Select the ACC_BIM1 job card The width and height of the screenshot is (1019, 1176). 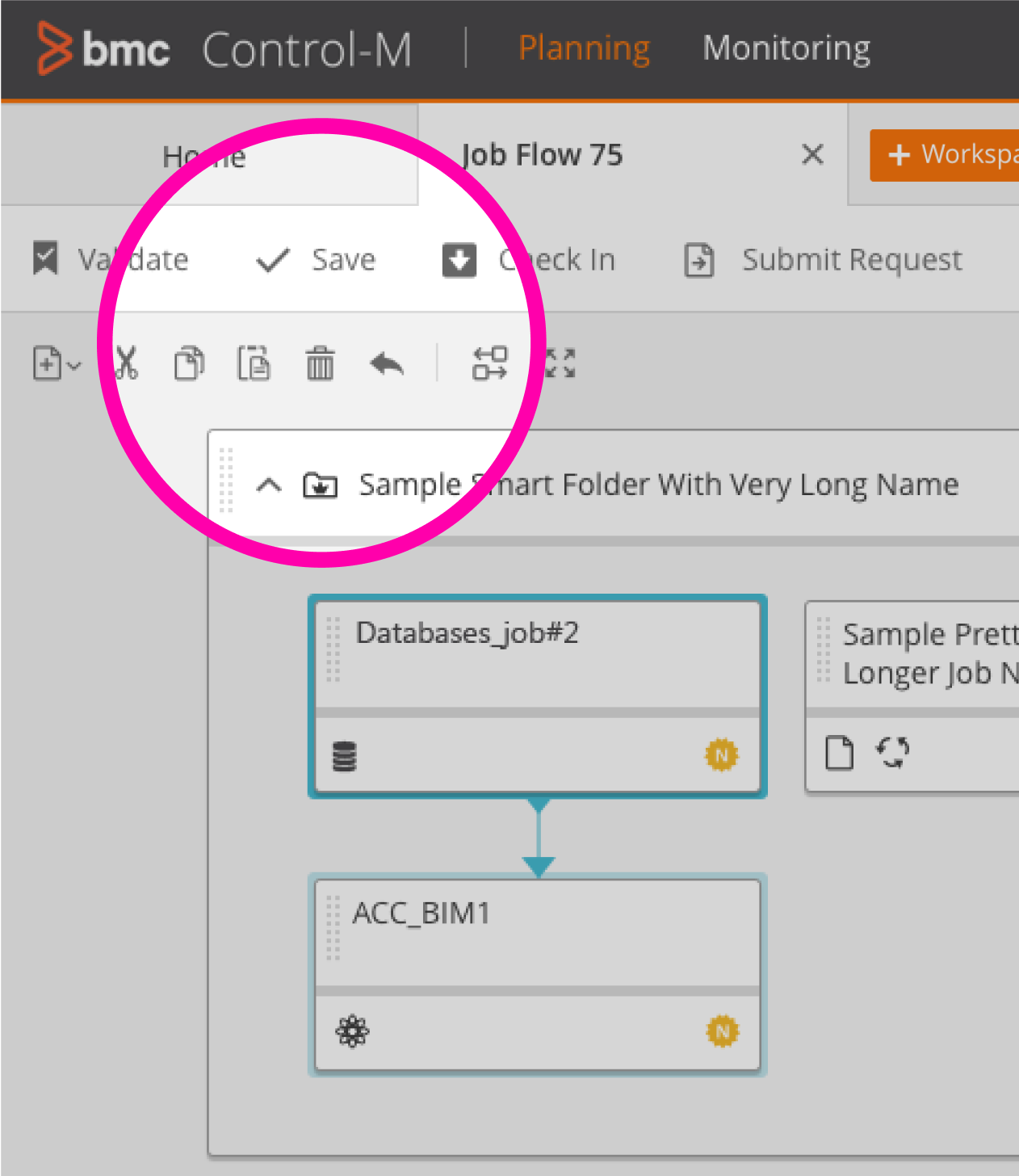[538, 975]
